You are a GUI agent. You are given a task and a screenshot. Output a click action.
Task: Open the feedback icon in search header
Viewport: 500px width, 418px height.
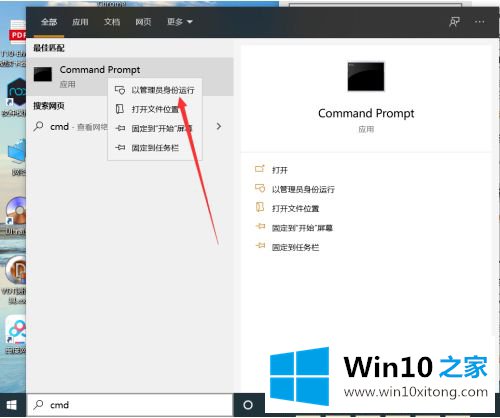coord(454,22)
